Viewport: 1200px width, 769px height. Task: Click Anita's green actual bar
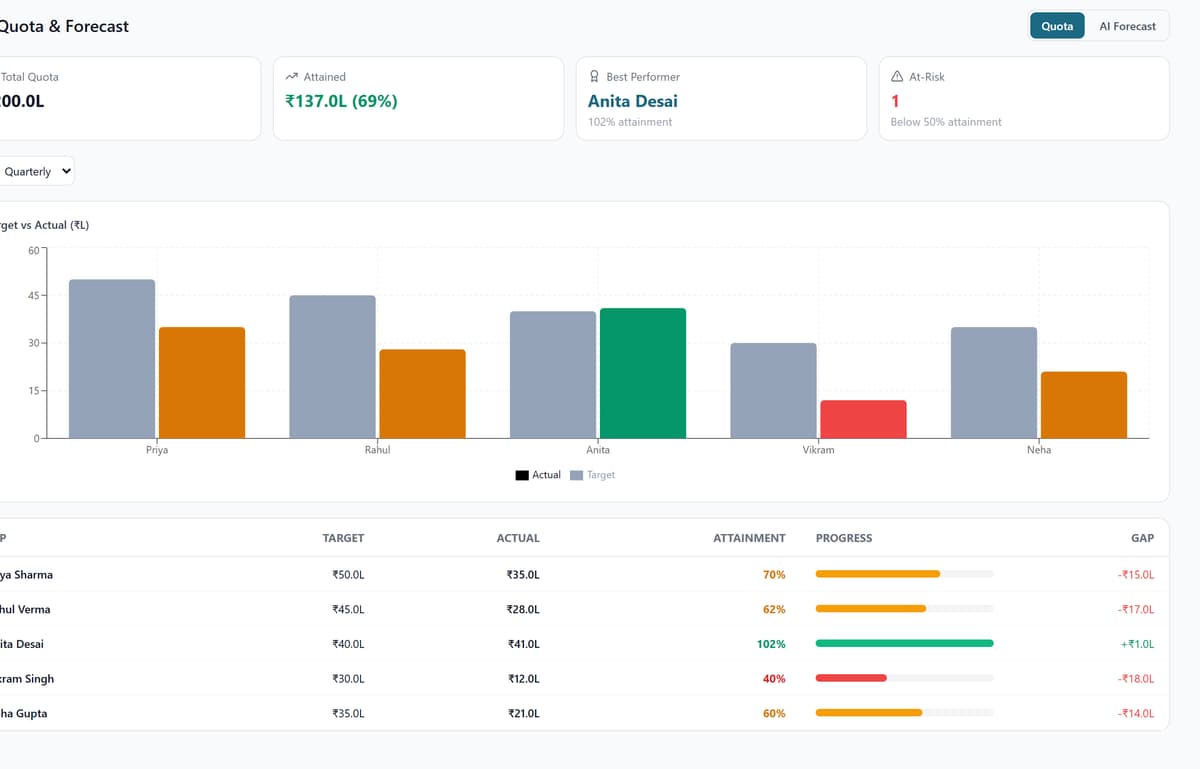click(643, 373)
